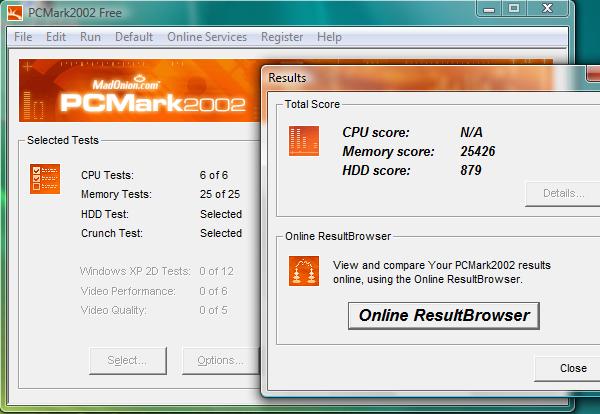
Task: Close the PCMark2002 Free window
Action: [x=547, y=8]
